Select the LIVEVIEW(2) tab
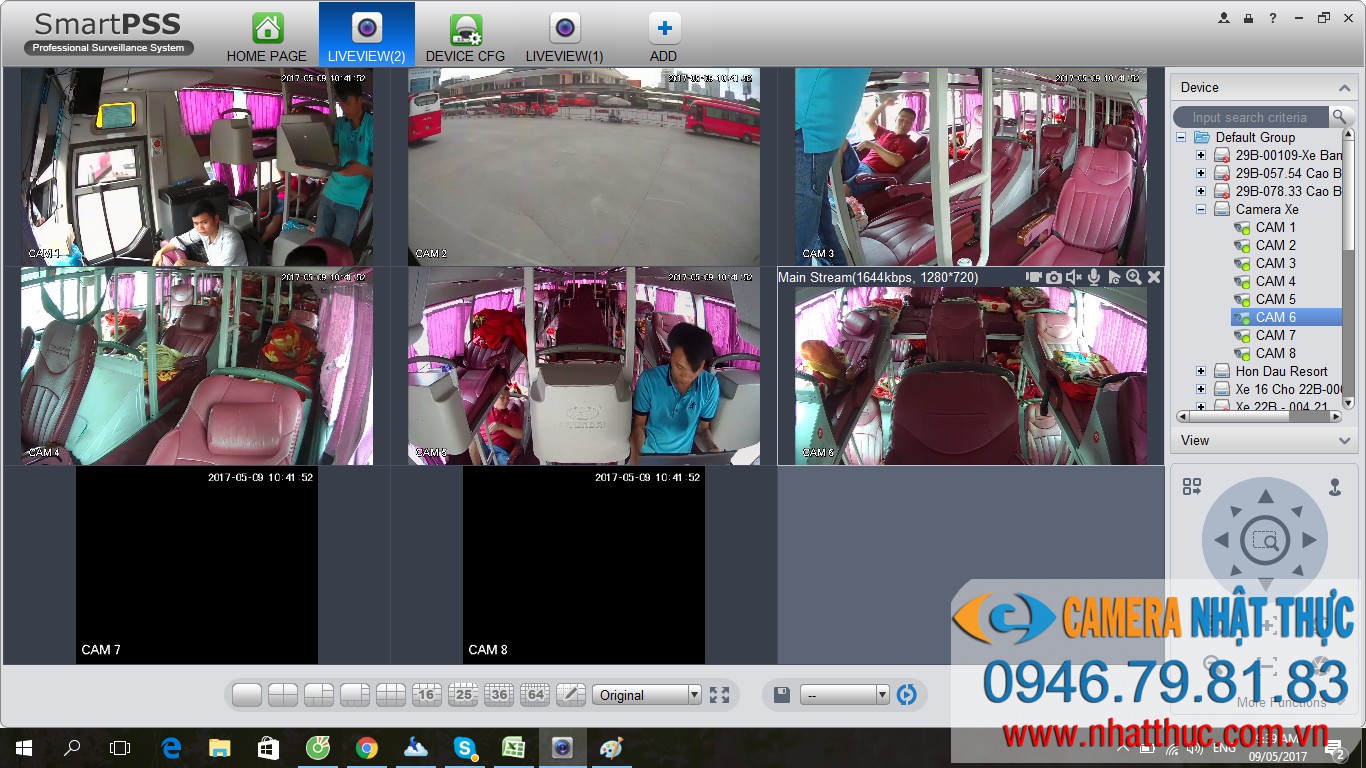The height and width of the screenshot is (768, 1366). 367,35
